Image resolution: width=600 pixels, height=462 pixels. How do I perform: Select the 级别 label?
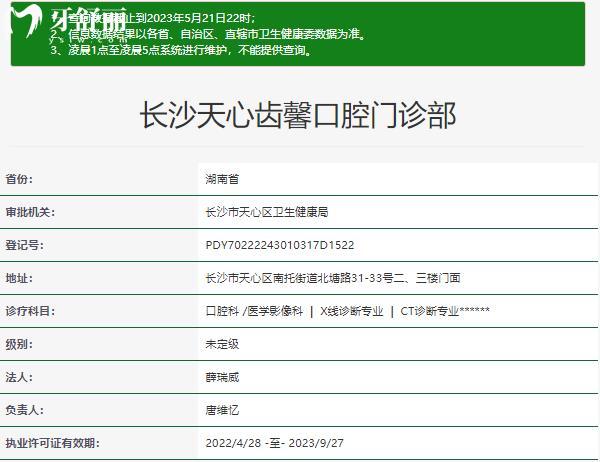(19, 344)
